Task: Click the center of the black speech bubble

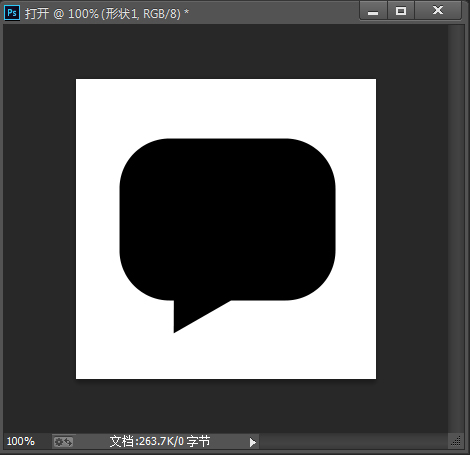Action: click(227, 219)
